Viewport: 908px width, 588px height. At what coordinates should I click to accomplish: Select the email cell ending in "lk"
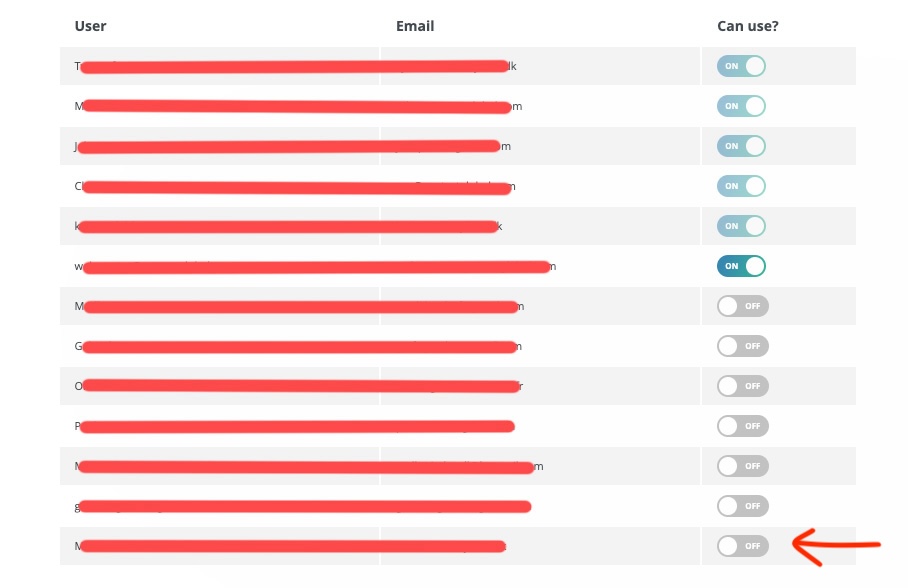click(x=540, y=66)
